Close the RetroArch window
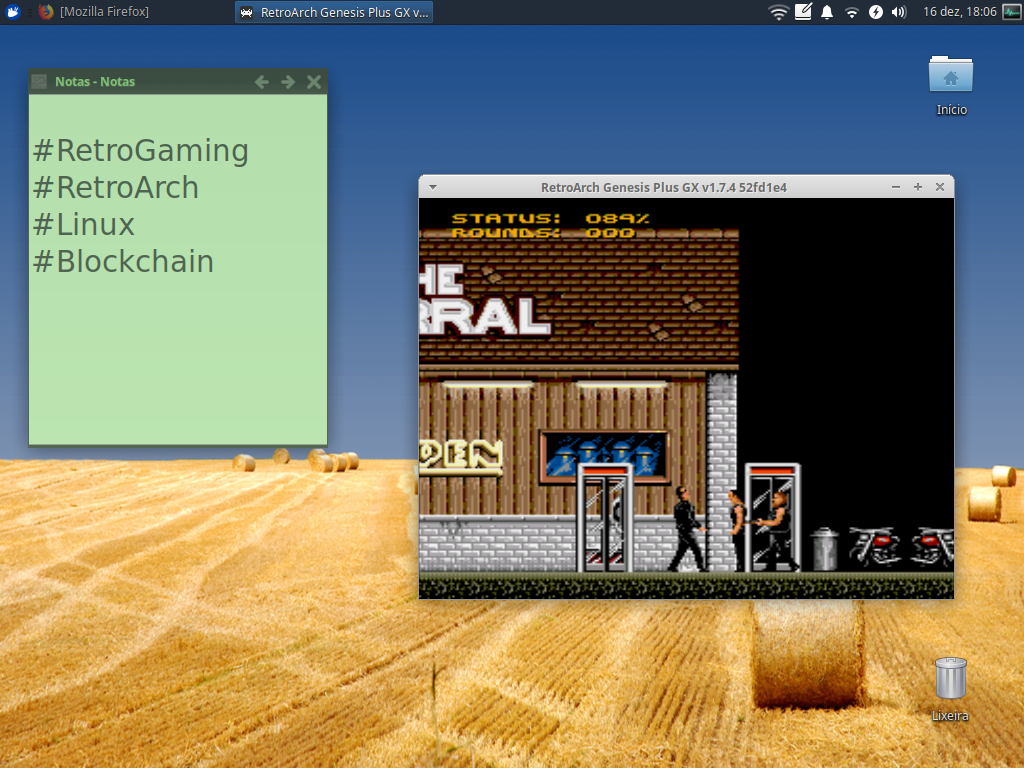This screenshot has width=1024, height=768. 940,187
